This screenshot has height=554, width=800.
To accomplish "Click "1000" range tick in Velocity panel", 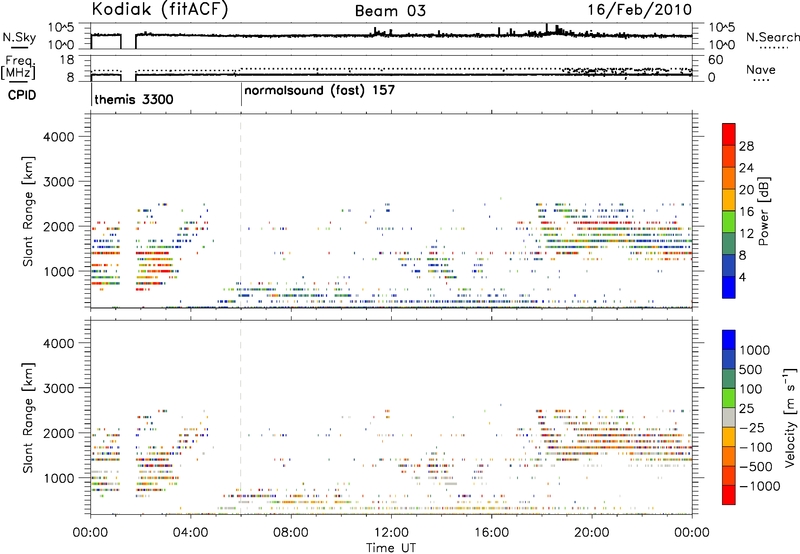I will 58,478.
